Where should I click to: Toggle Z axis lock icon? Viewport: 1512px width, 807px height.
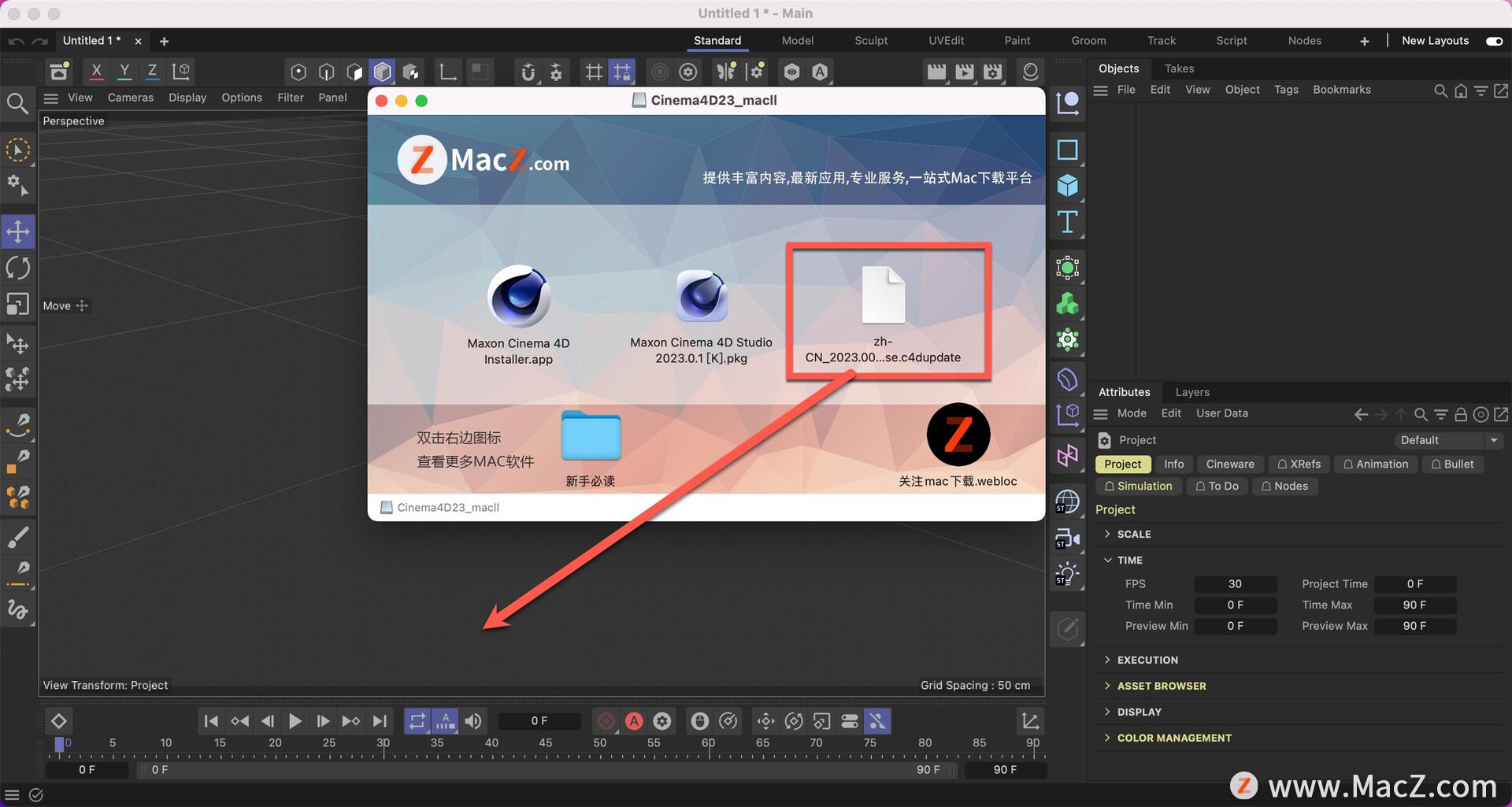coord(152,72)
